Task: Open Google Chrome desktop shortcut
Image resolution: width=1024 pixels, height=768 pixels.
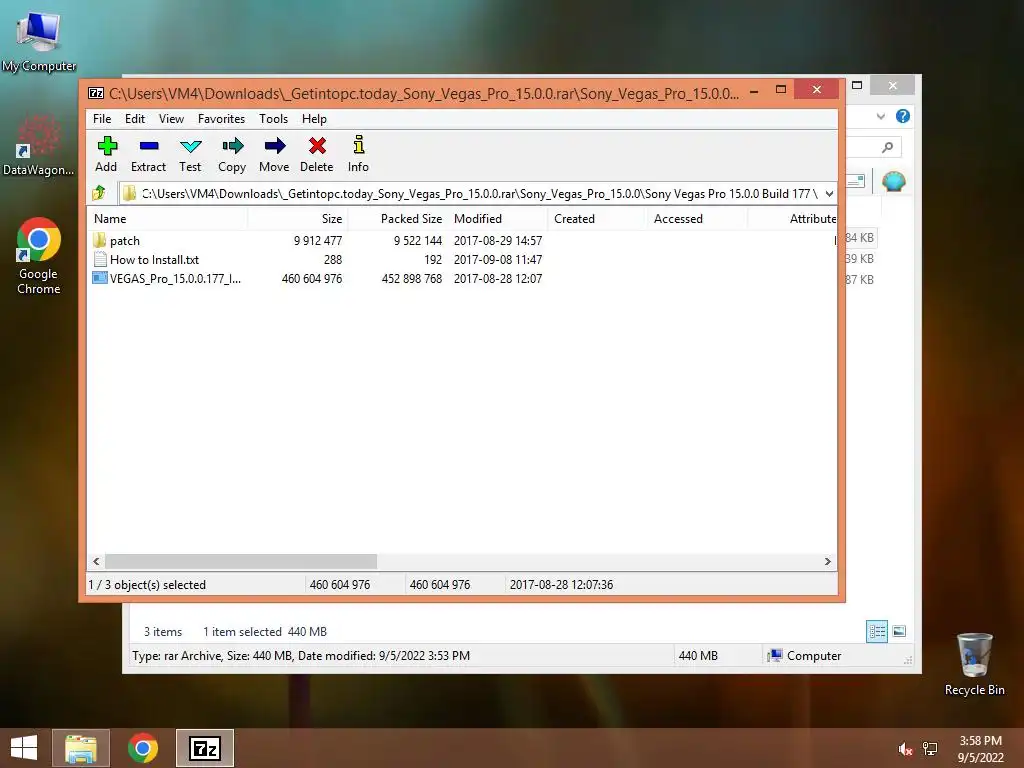Action: (x=39, y=256)
